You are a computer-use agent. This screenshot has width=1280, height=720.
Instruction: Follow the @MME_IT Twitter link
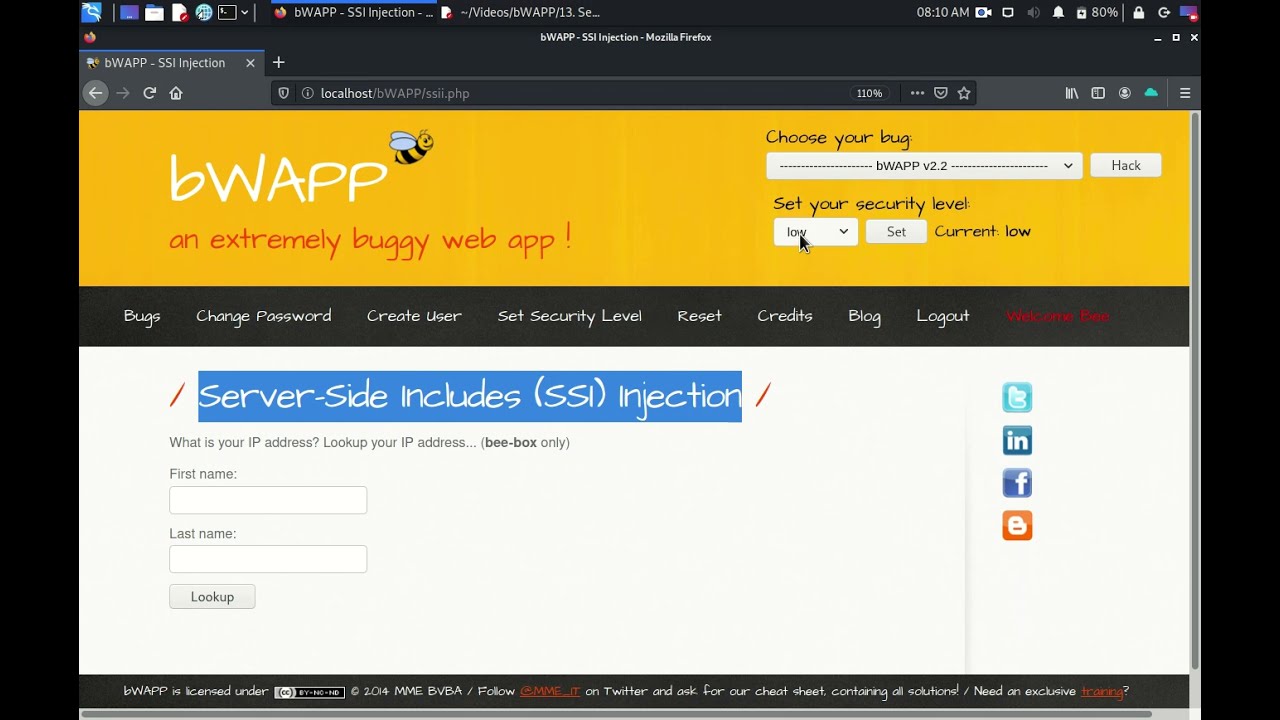pyautogui.click(x=550, y=691)
